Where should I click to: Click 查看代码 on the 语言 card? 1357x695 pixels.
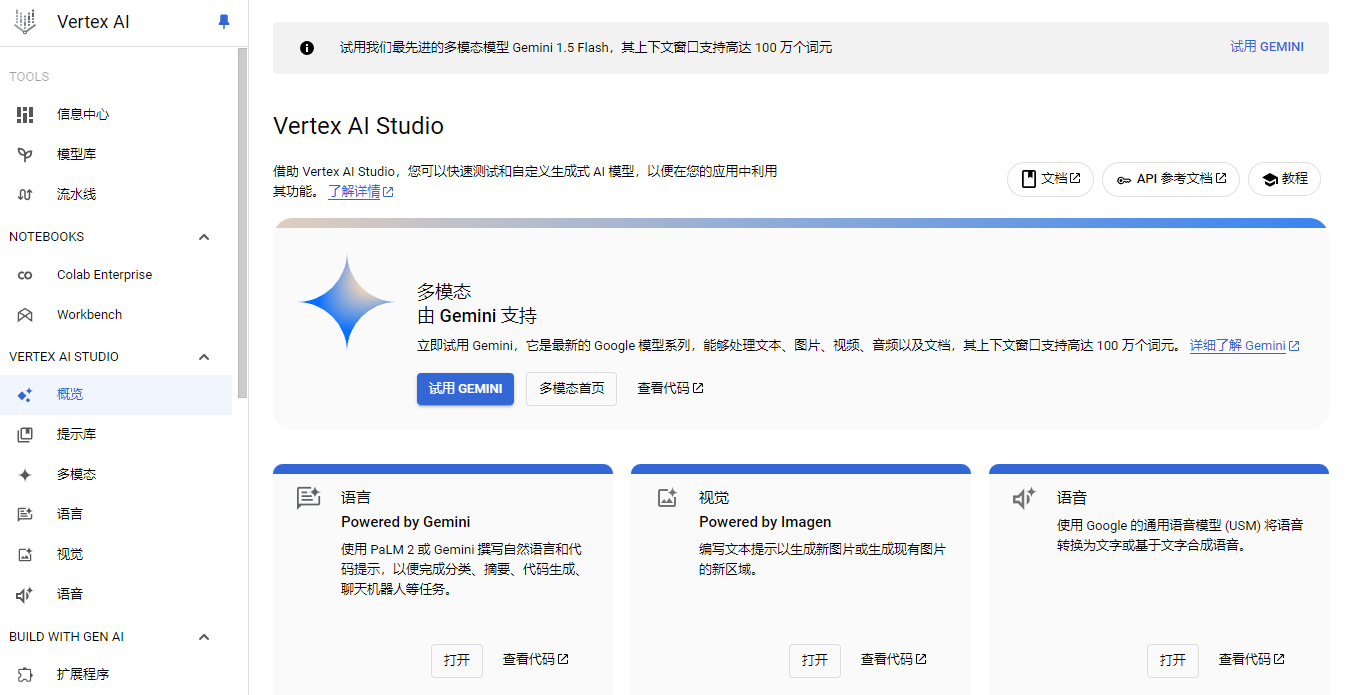[536, 660]
